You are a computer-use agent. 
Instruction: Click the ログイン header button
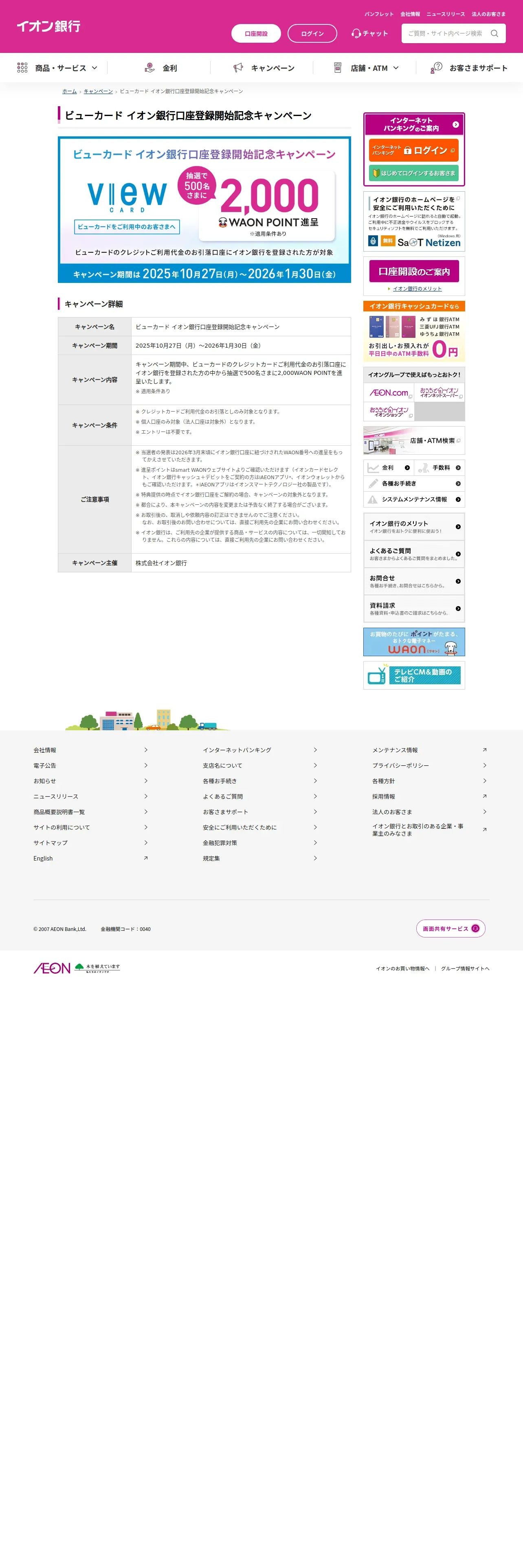point(312,33)
